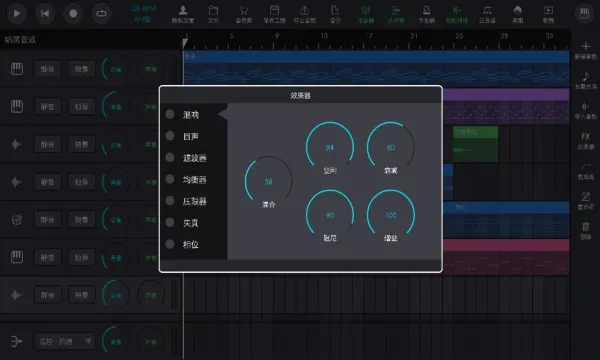The image size is (600, 360).
Task: Select the green audio clip
Action: tap(475, 144)
